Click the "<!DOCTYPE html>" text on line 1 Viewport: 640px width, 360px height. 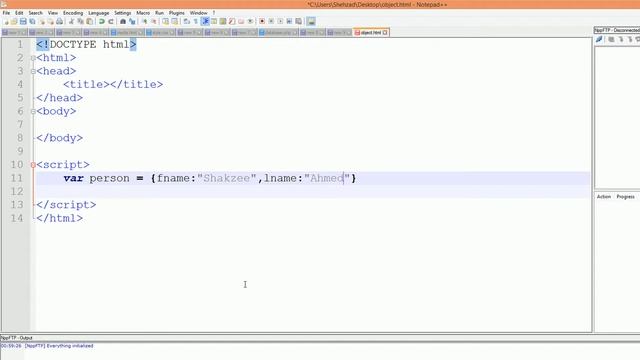(86, 44)
